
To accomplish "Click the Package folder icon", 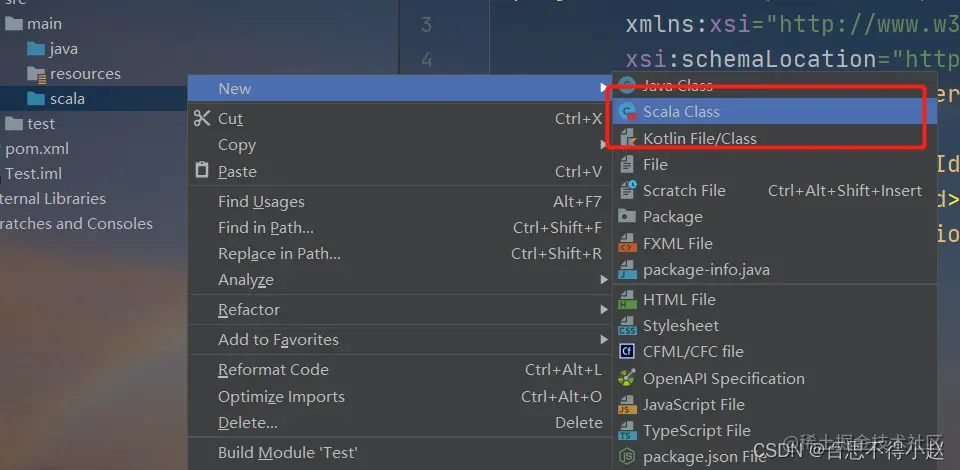I will 628,217.
